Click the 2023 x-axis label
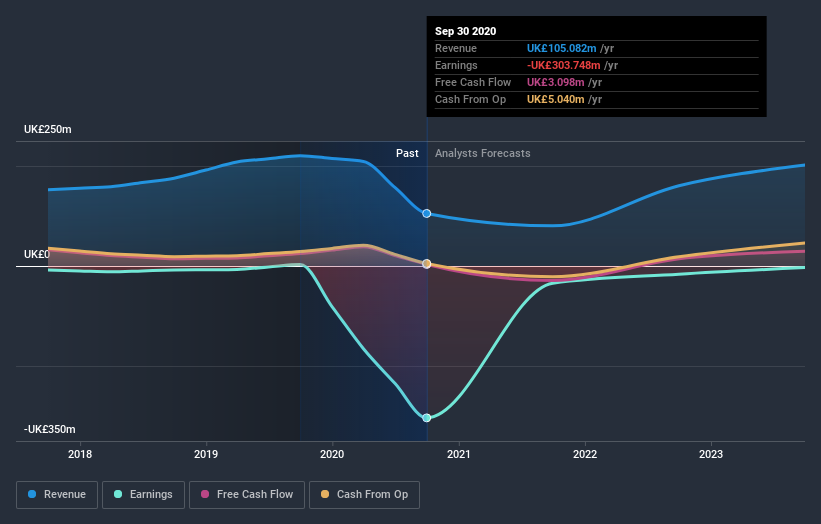The width and height of the screenshot is (821, 524). click(711, 454)
